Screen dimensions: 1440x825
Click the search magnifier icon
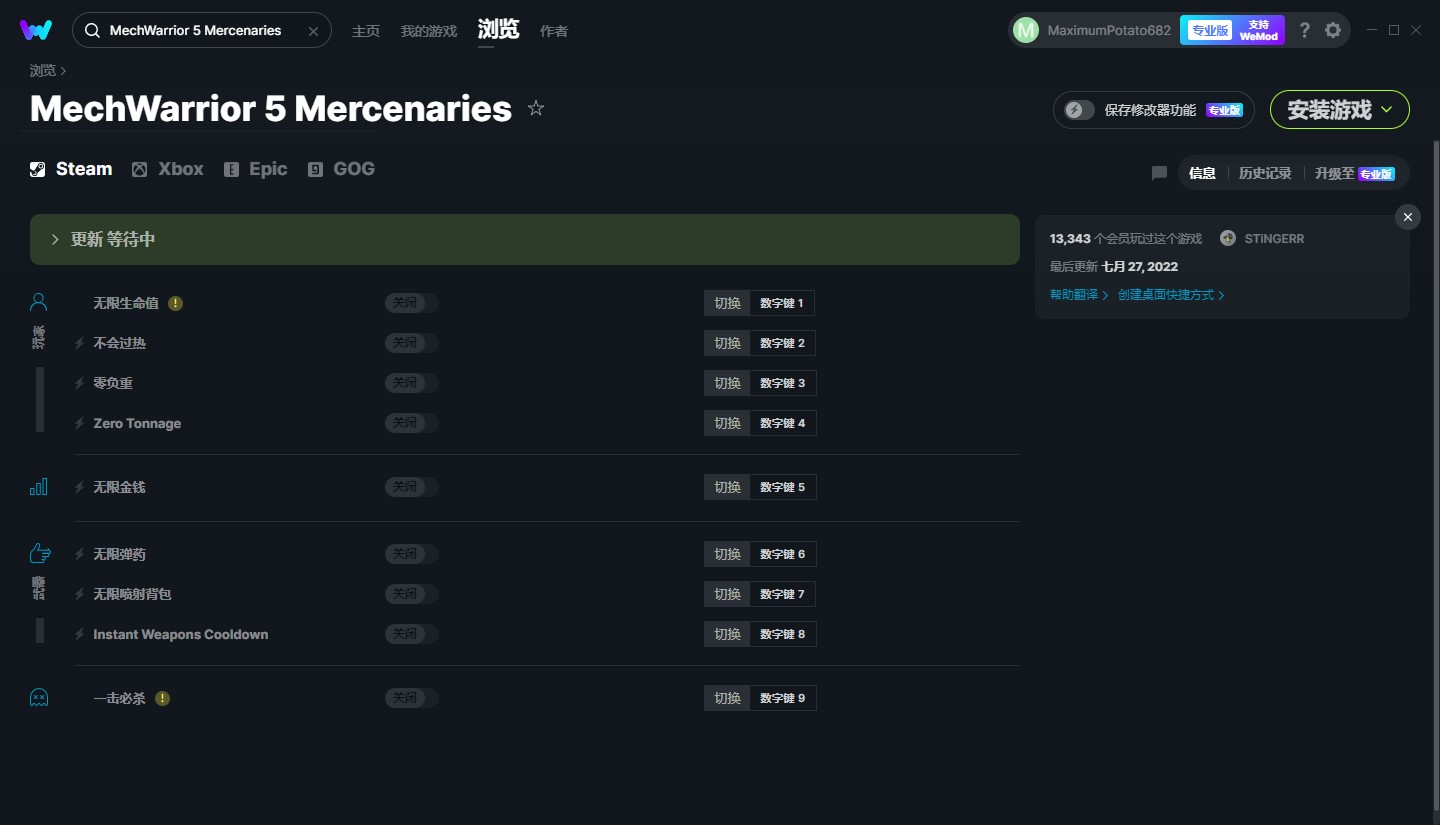tap(92, 31)
